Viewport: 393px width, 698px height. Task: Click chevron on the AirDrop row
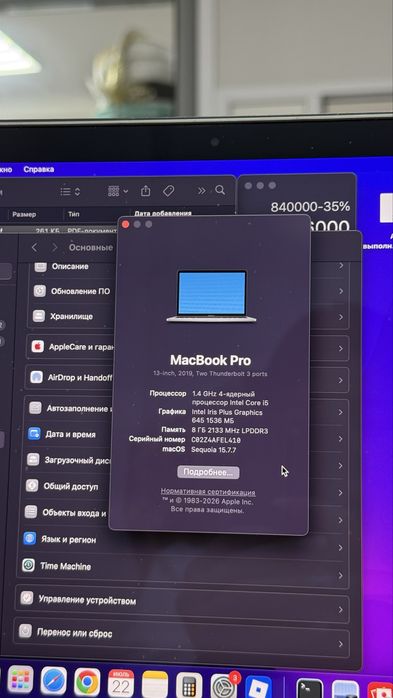point(341,381)
